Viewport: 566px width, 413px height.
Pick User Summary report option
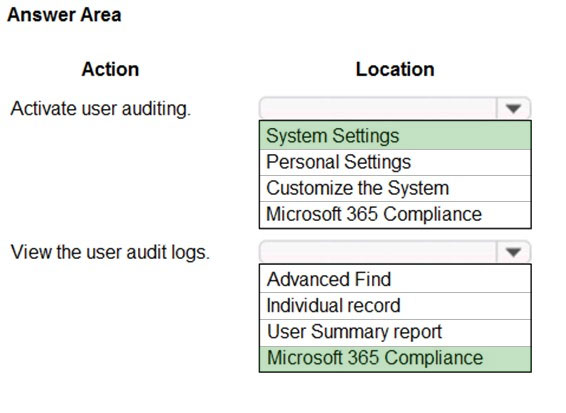pos(395,332)
